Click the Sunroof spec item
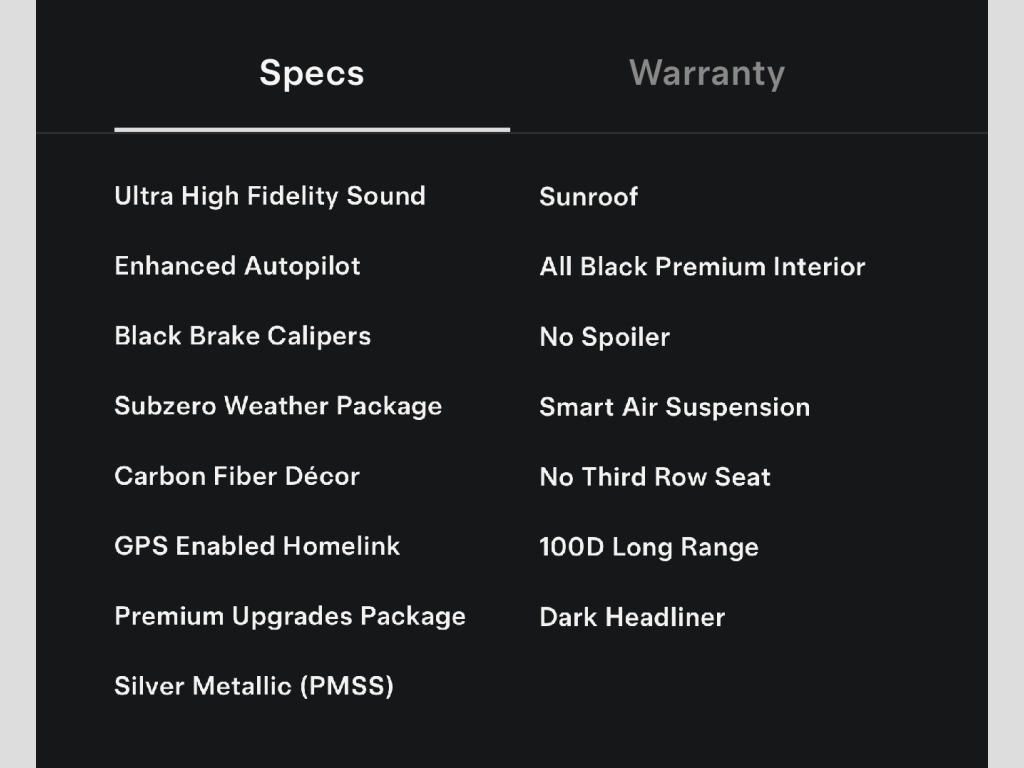The image size is (1024, 768). (x=588, y=197)
